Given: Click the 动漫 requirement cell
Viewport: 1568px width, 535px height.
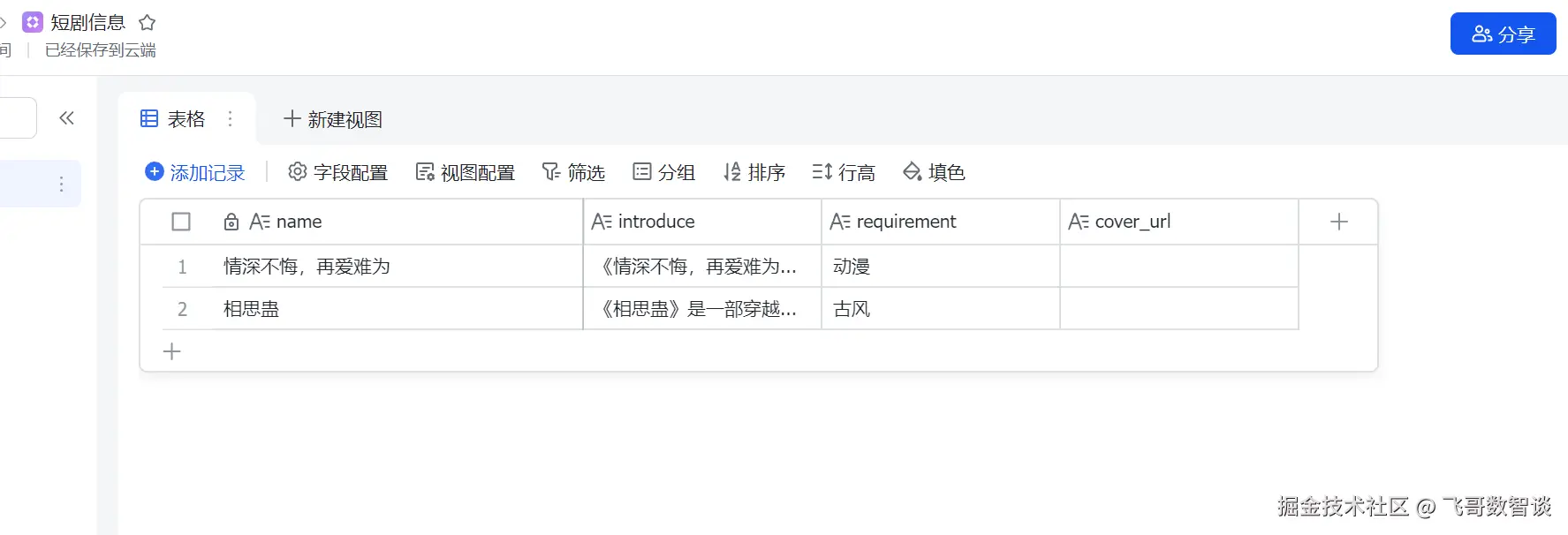Looking at the screenshot, I should (941, 266).
